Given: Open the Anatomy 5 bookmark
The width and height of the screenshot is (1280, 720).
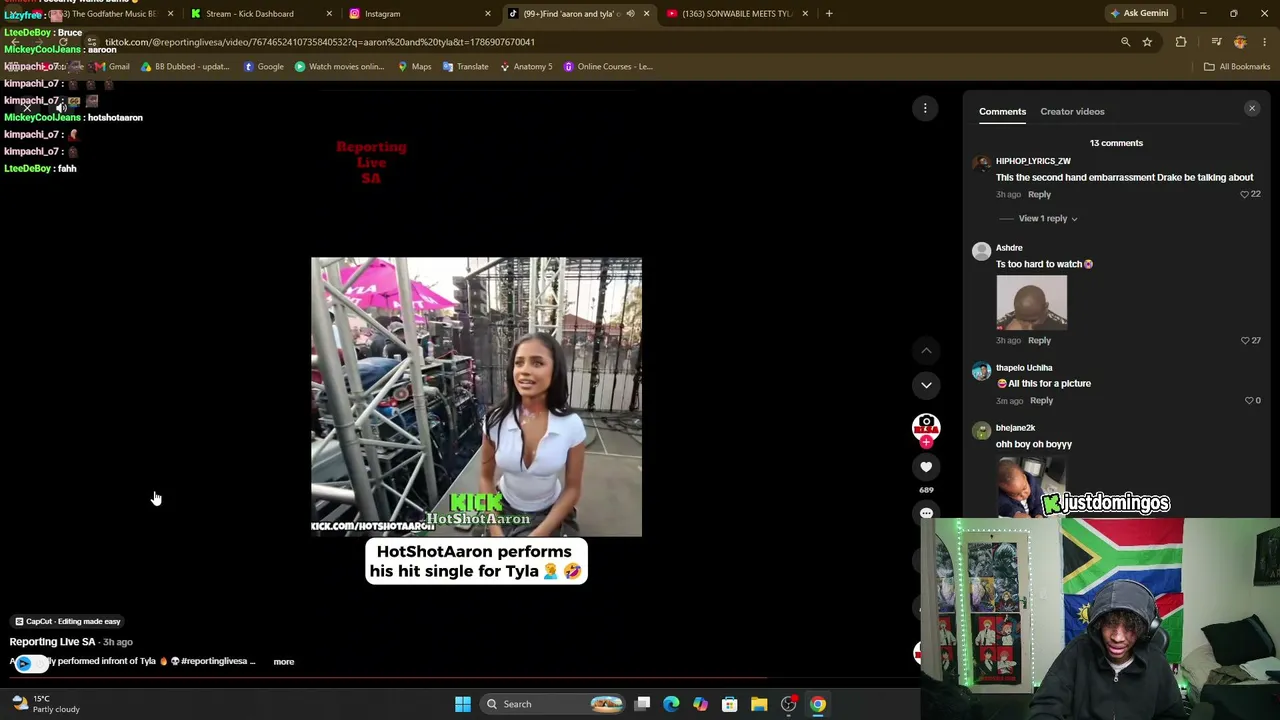Looking at the screenshot, I should (x=526, y=67).
